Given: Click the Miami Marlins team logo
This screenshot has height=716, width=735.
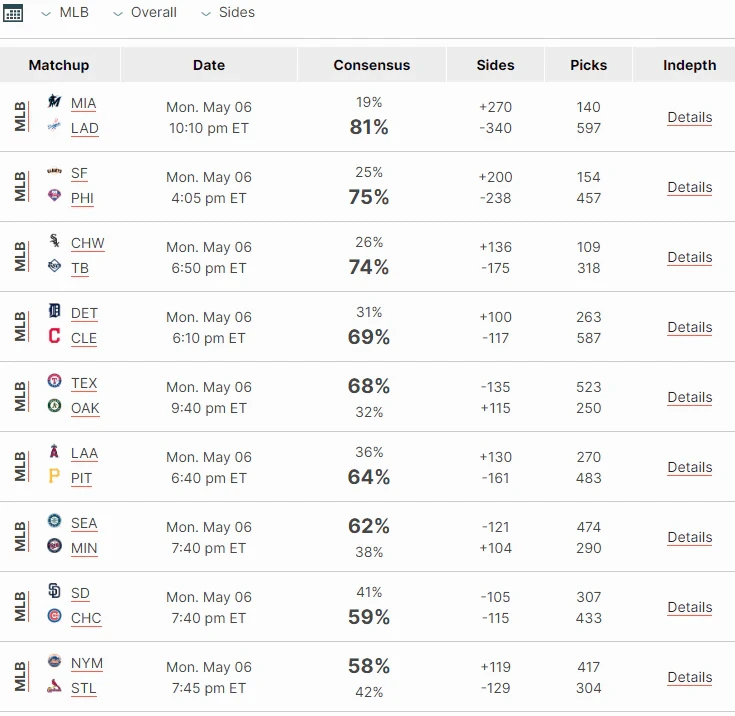Looking at the screenshot, I should click(54, 100).
